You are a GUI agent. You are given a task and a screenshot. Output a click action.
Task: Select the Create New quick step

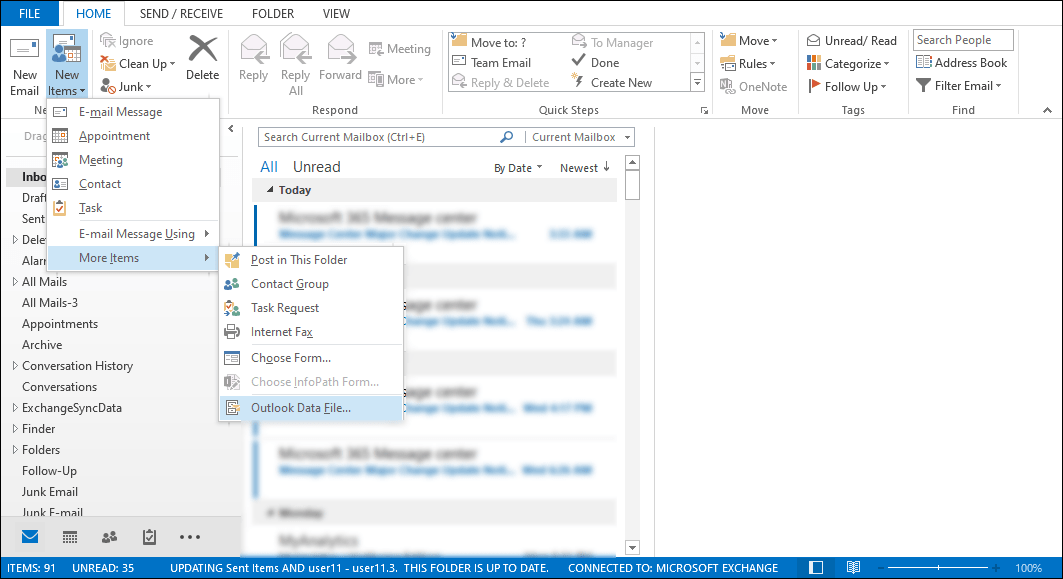click(612, 83)
